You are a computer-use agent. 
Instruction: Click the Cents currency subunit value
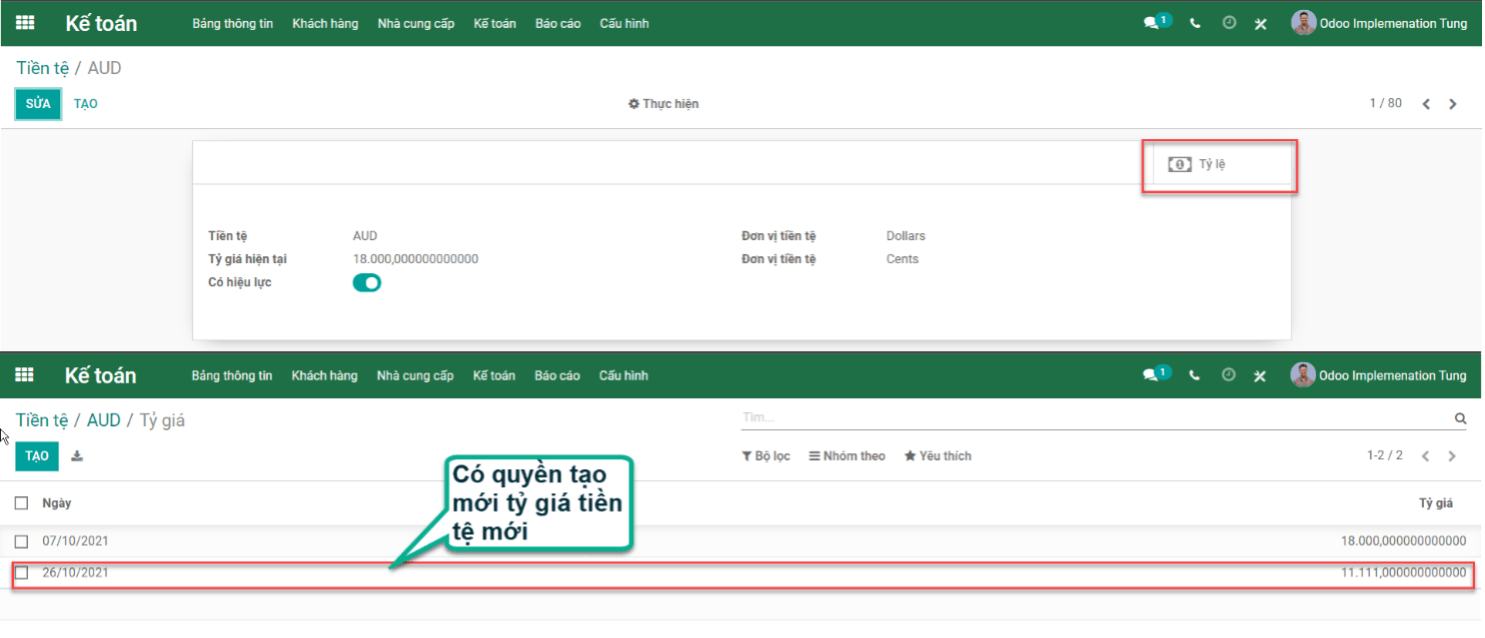[902, 259]
